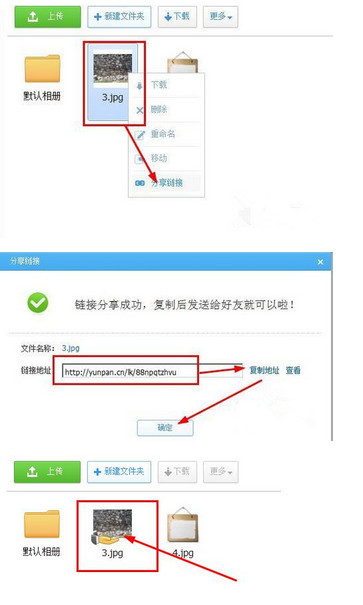Image resolution: width=363 pixels, height=605 pixels.
Task: Select the lower 4.jpg picture-frame icon
Action: 183,525
